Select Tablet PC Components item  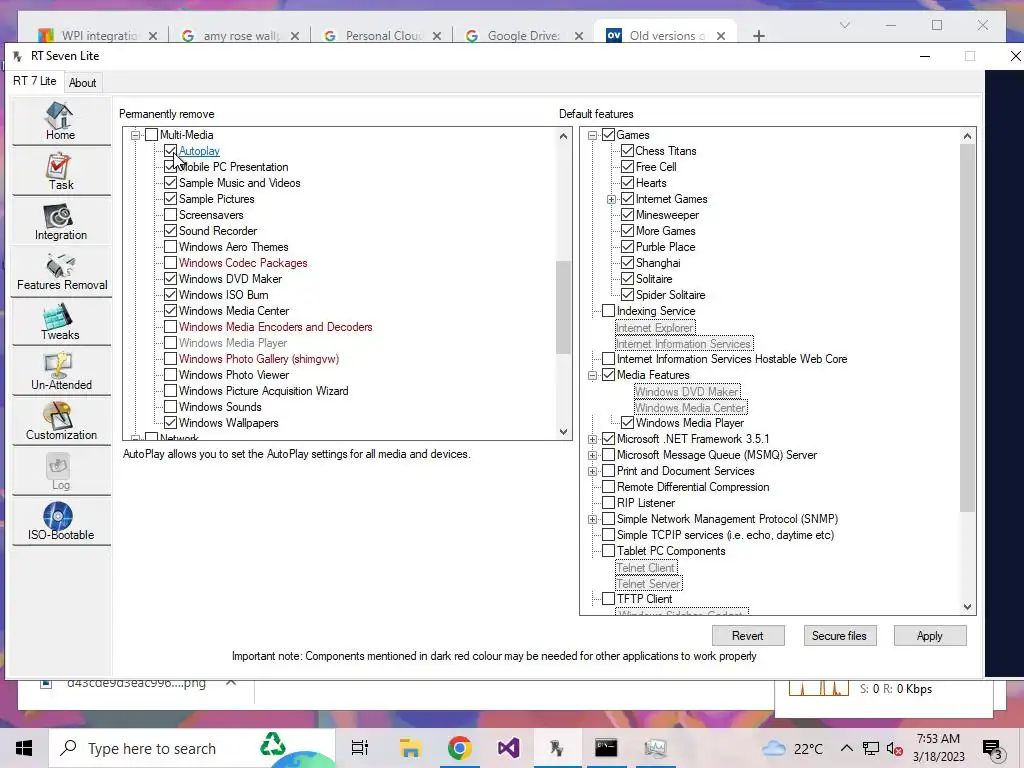click(x=671, y=551)
